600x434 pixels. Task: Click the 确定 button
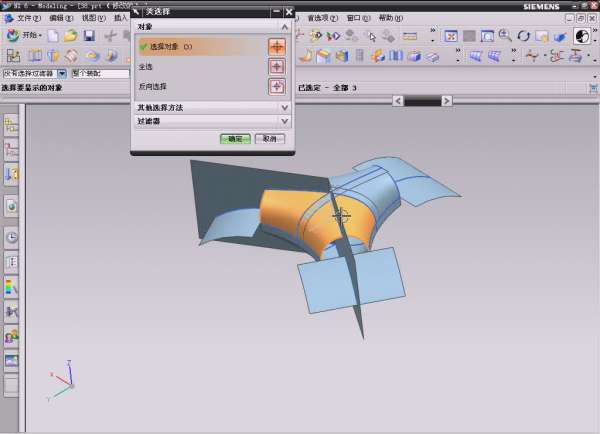point(234,139)
